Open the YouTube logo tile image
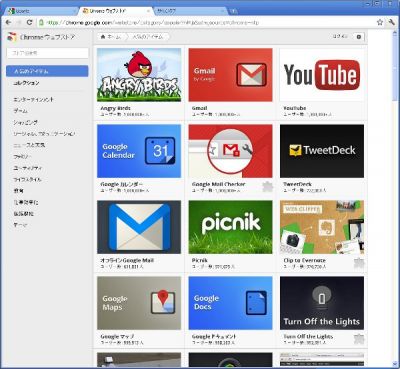 tap(322, 75)
